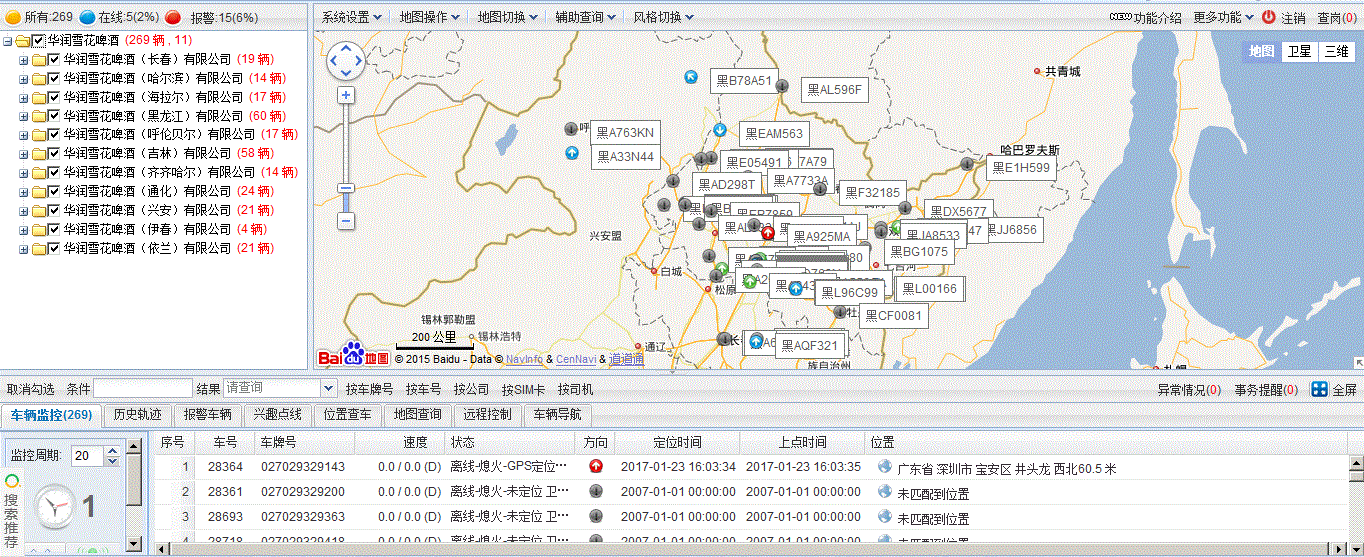The image size is (1364, 557).
Task: Click the 按车牌号 search link
Action: click(369, 389)
